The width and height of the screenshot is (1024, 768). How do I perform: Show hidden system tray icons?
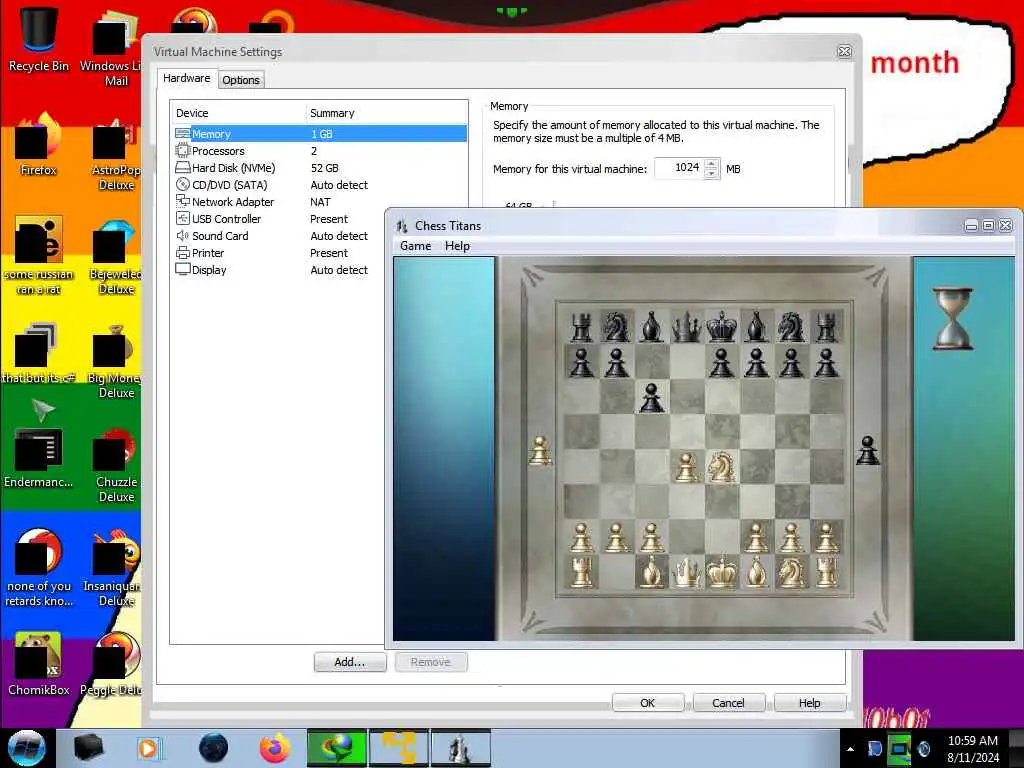(x=850, y=749)
